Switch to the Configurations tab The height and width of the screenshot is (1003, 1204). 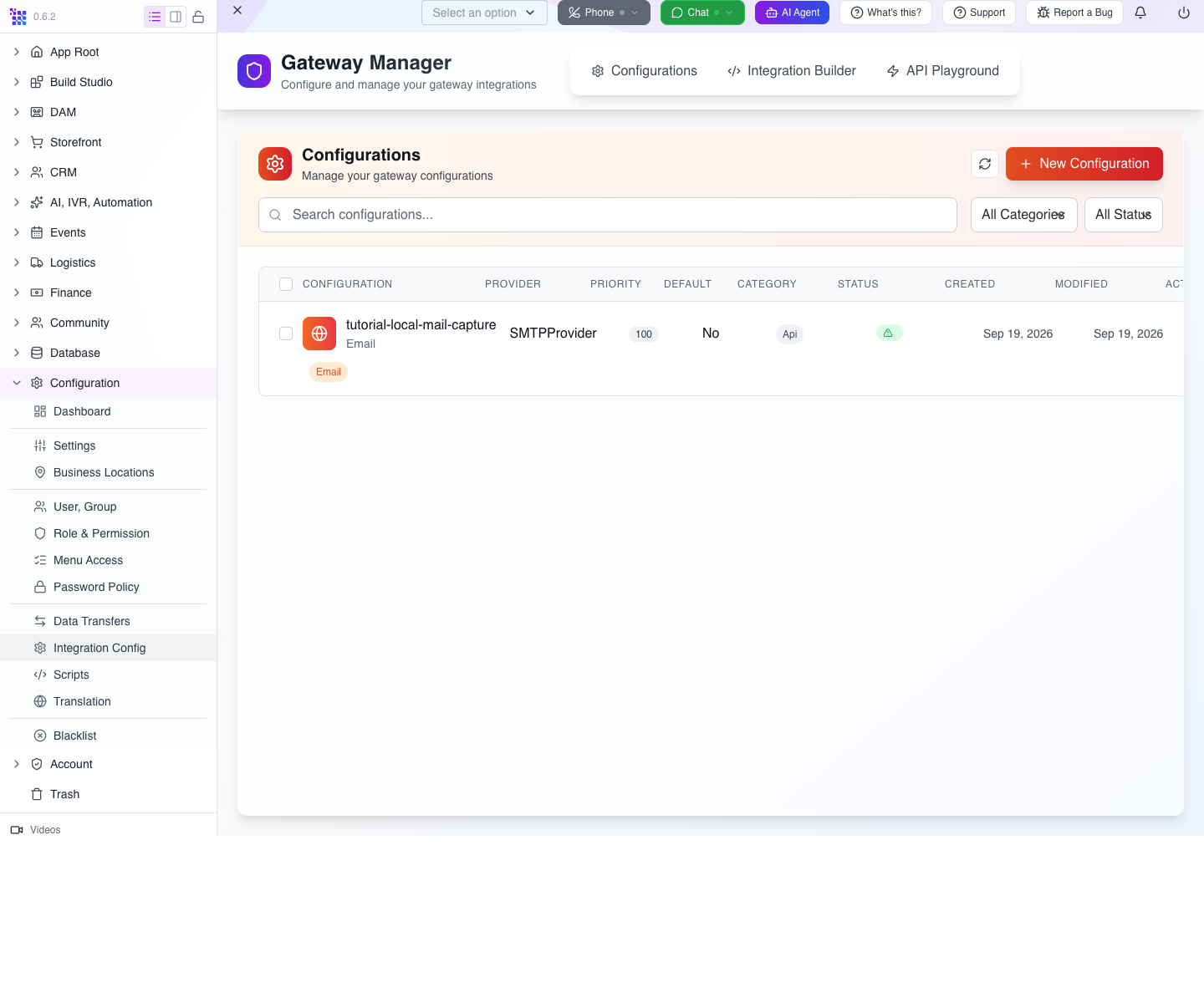(644, 71)
